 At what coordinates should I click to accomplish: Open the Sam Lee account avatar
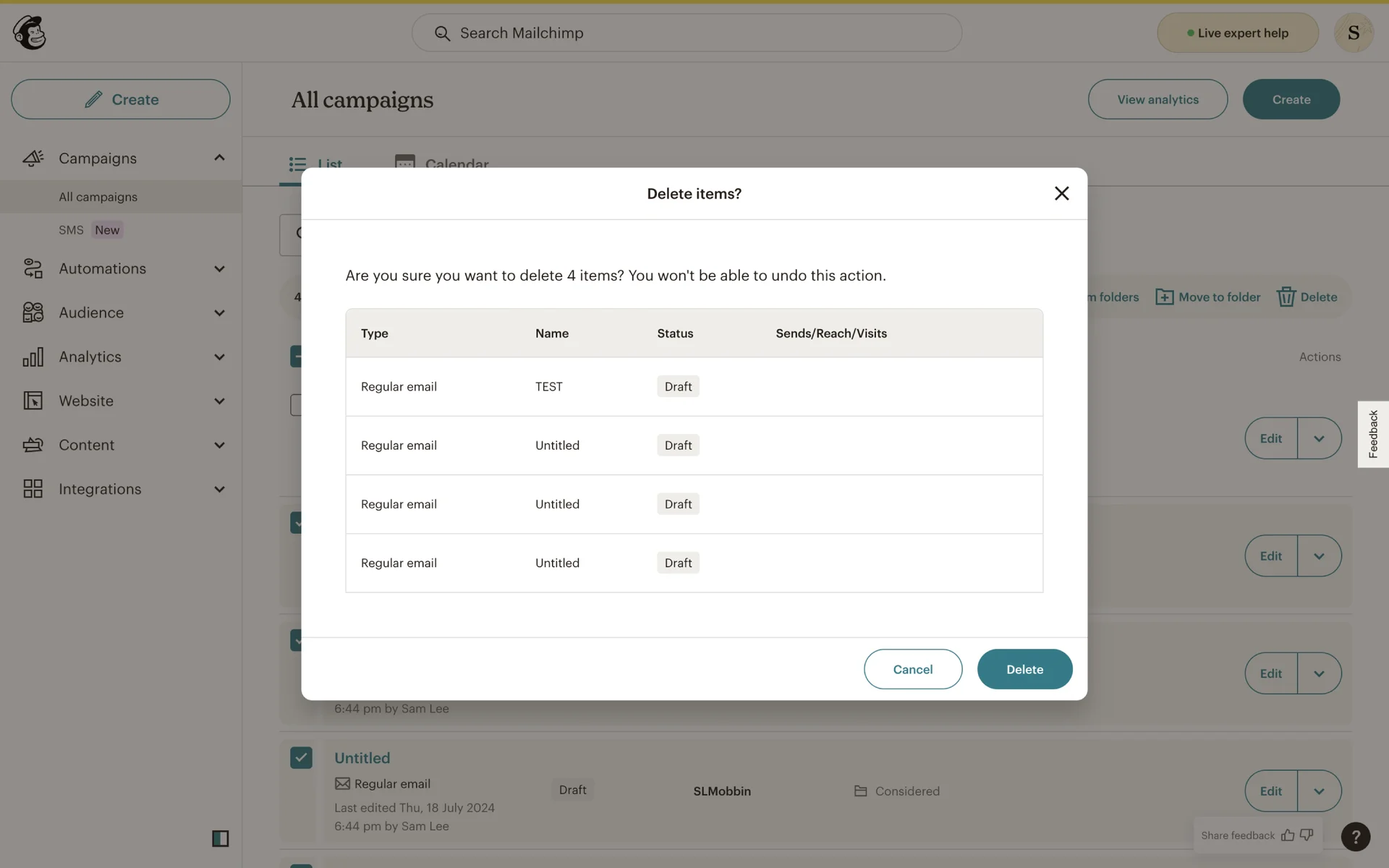[1353, 33]
